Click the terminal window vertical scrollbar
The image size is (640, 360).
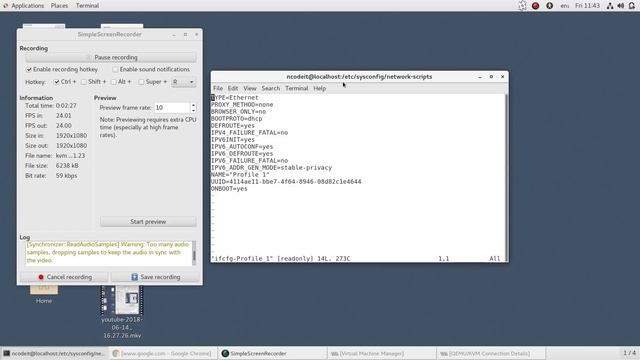click(507, 178)
